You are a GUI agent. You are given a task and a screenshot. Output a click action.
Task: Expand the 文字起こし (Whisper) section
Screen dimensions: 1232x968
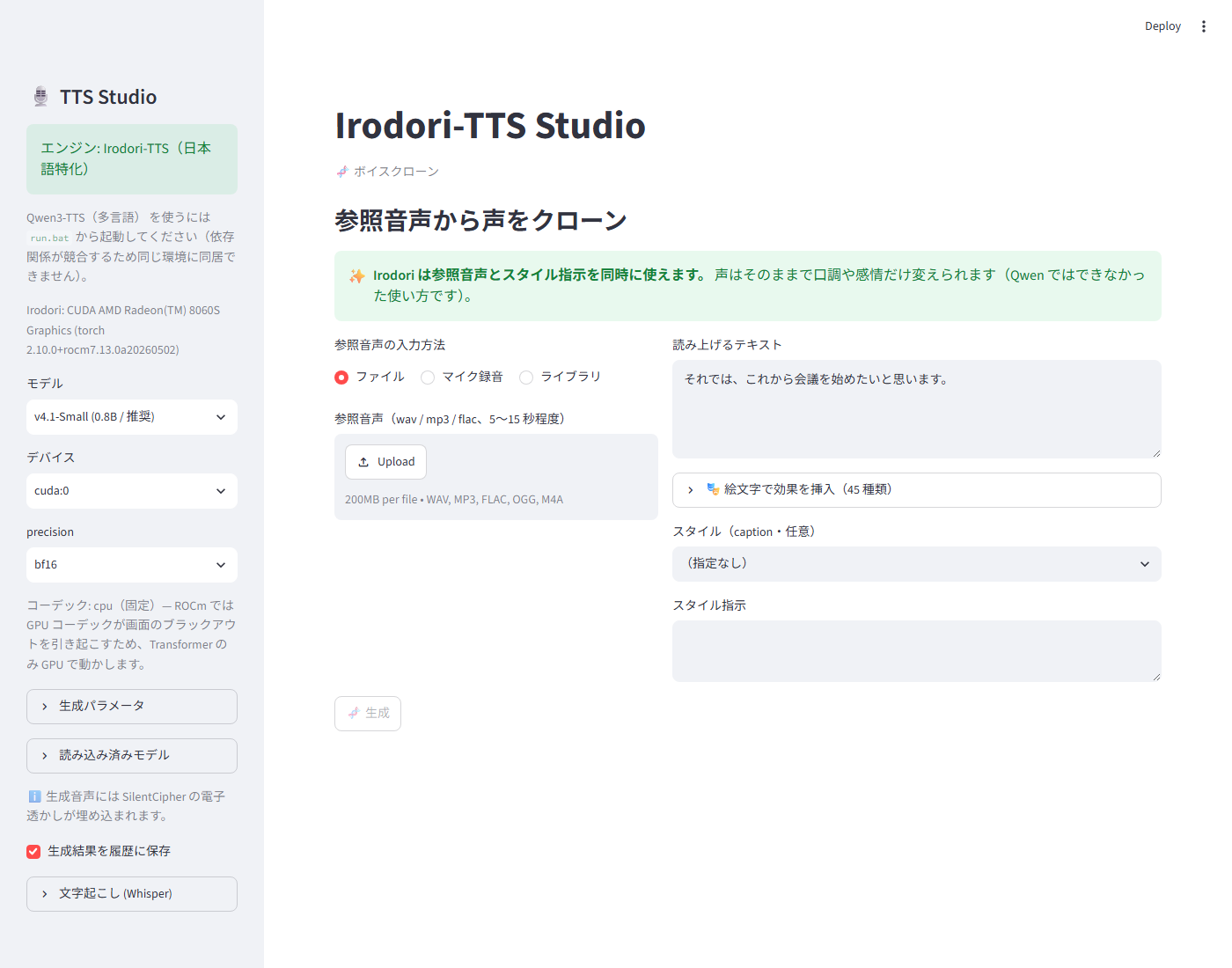[132, 894]
